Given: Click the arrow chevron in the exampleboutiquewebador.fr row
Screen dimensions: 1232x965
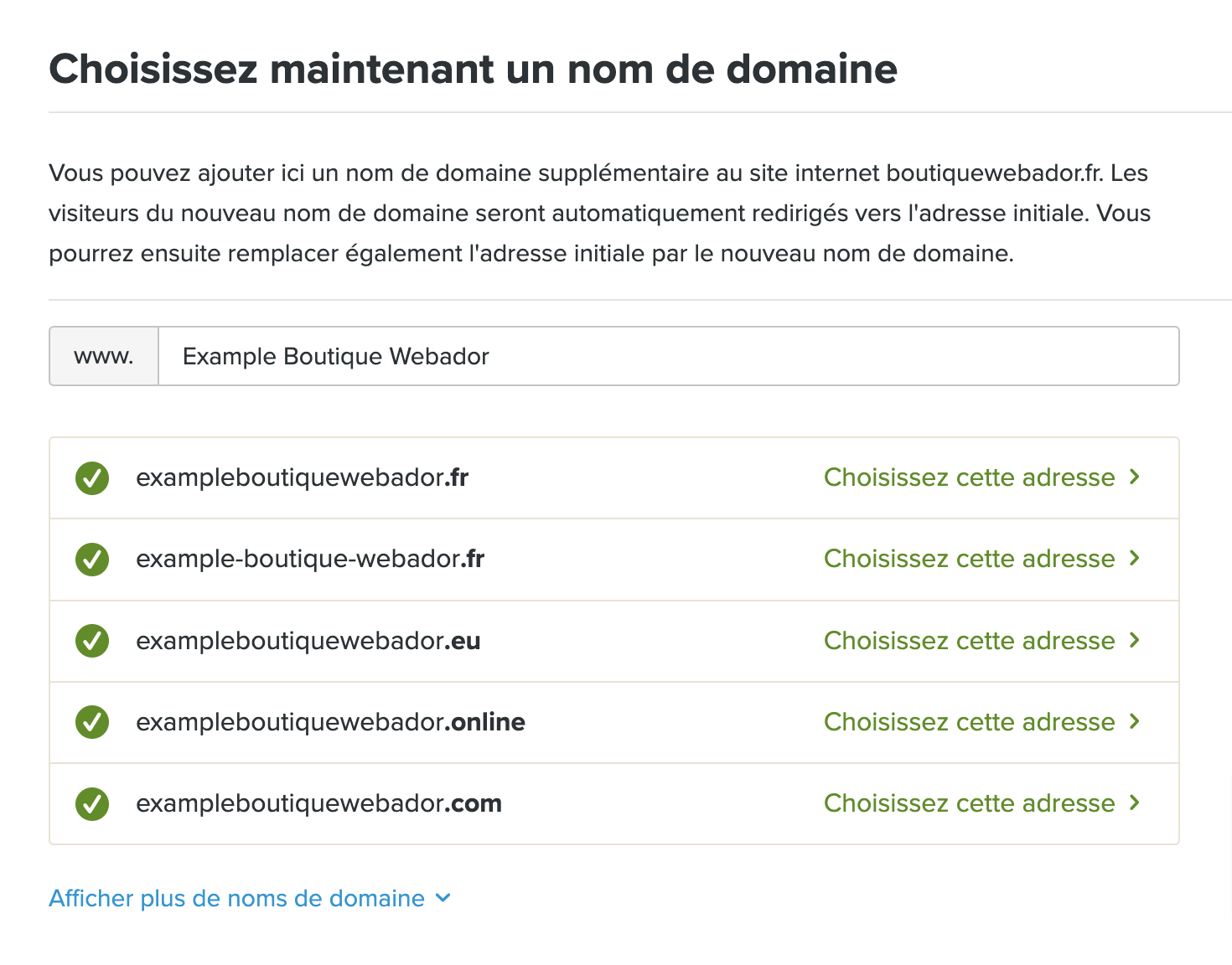Looking at the screenshot, I should pos(1135,477).
